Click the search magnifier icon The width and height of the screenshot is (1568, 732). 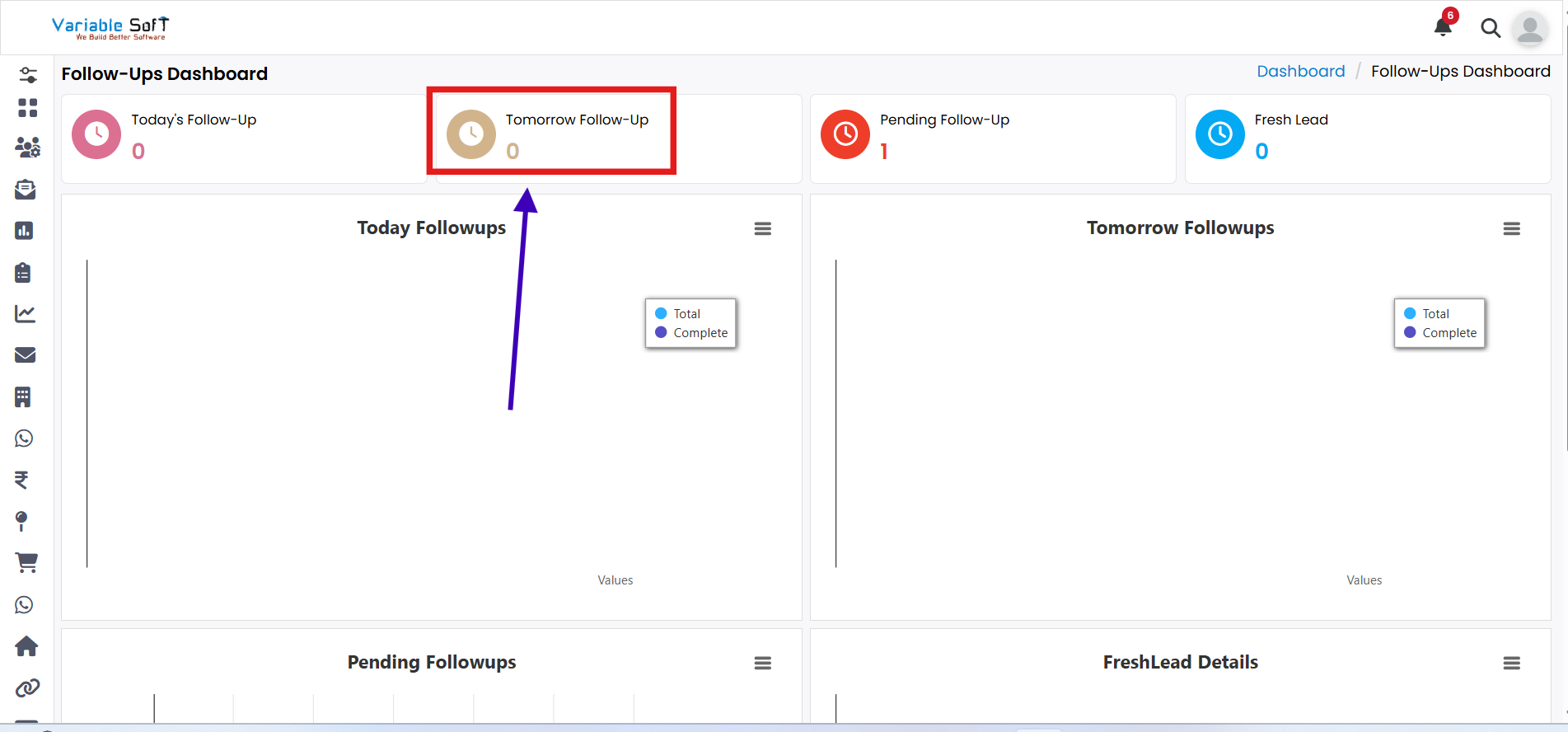1490,28
